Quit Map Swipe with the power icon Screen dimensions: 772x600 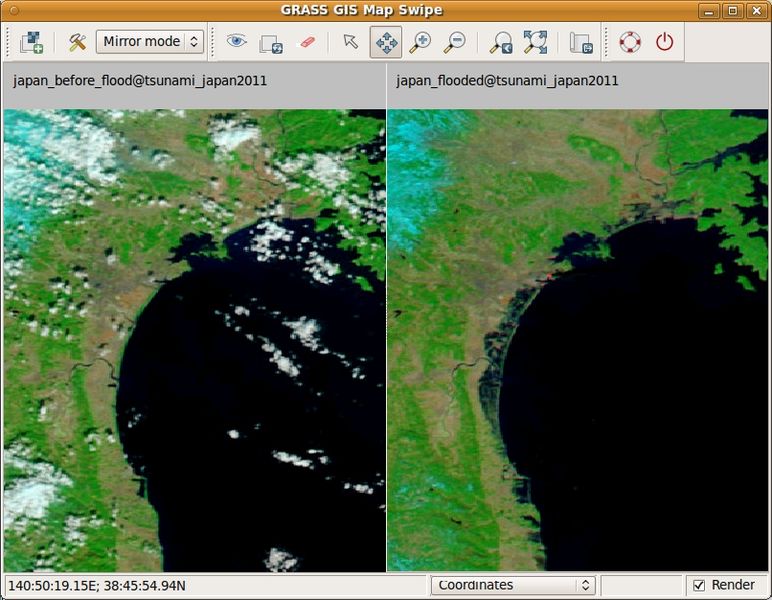pos(664,42)
